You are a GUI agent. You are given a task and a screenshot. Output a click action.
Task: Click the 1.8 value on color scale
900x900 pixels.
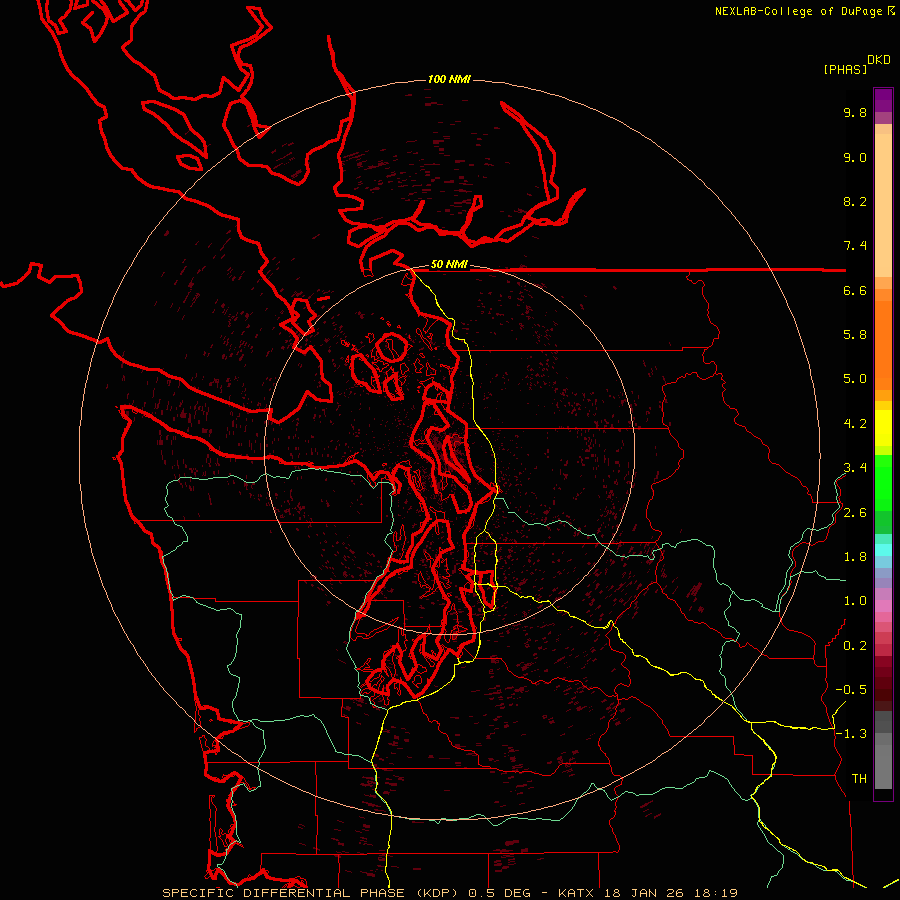point(855,557)
